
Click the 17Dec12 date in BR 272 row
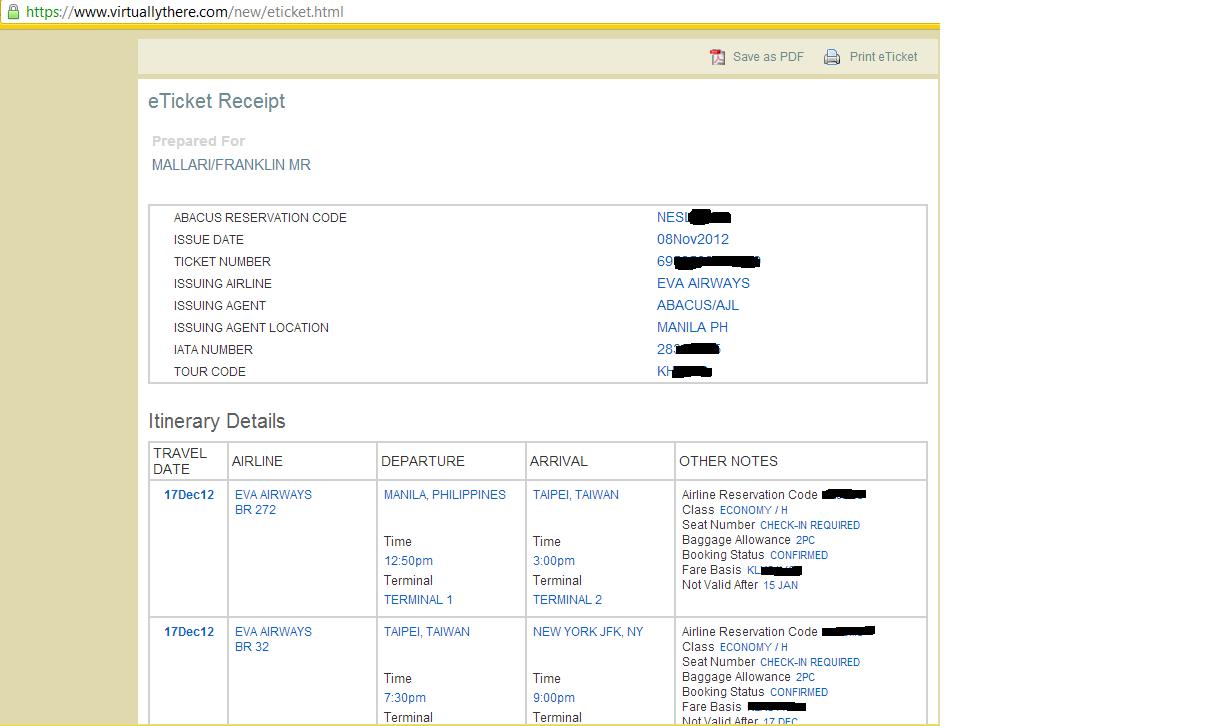189,495
